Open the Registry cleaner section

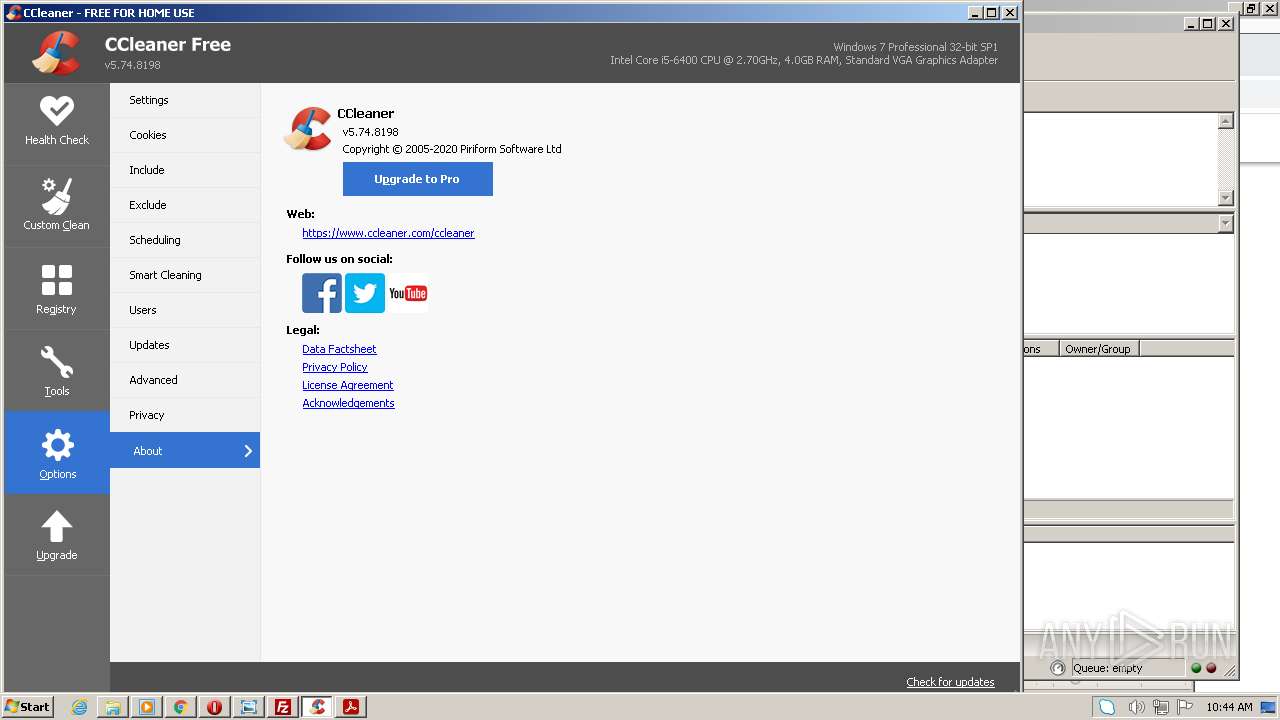[57, 289]
